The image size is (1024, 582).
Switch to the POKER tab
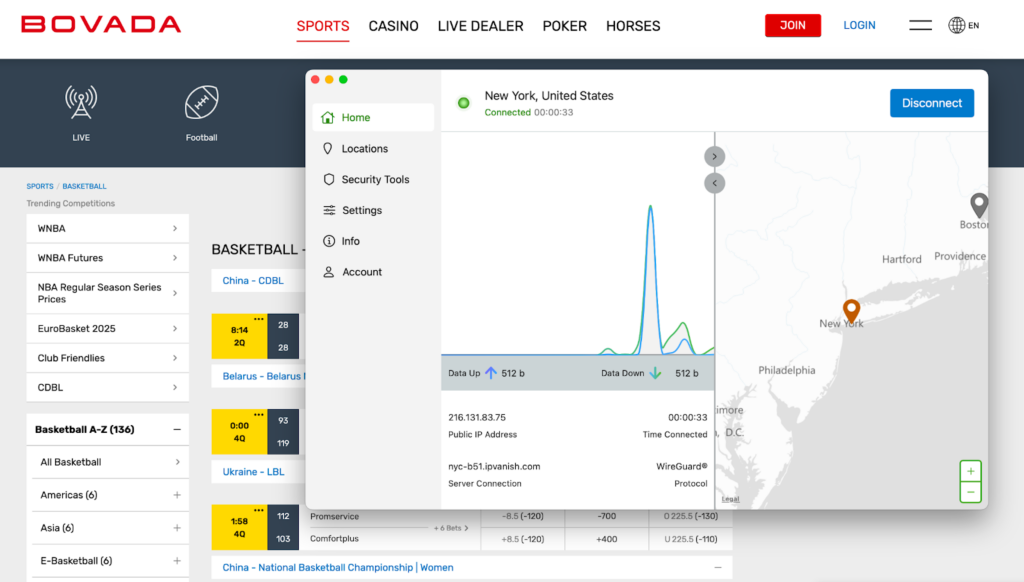(x=564, y=26)
